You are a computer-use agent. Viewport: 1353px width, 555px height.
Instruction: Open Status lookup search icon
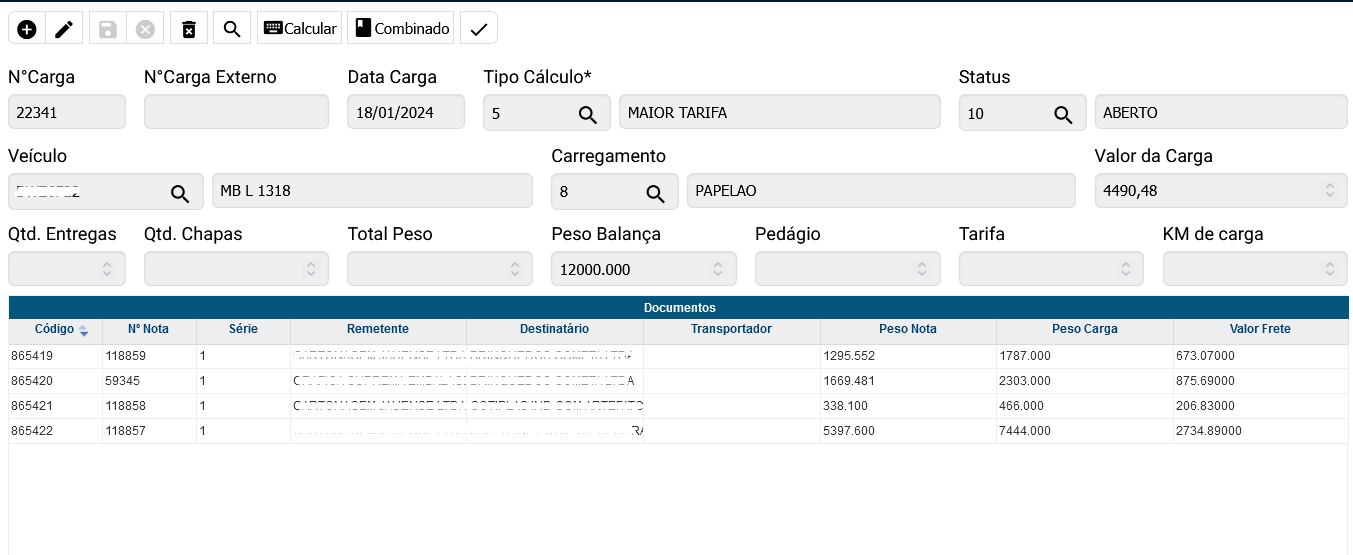tap(1063, 114)
